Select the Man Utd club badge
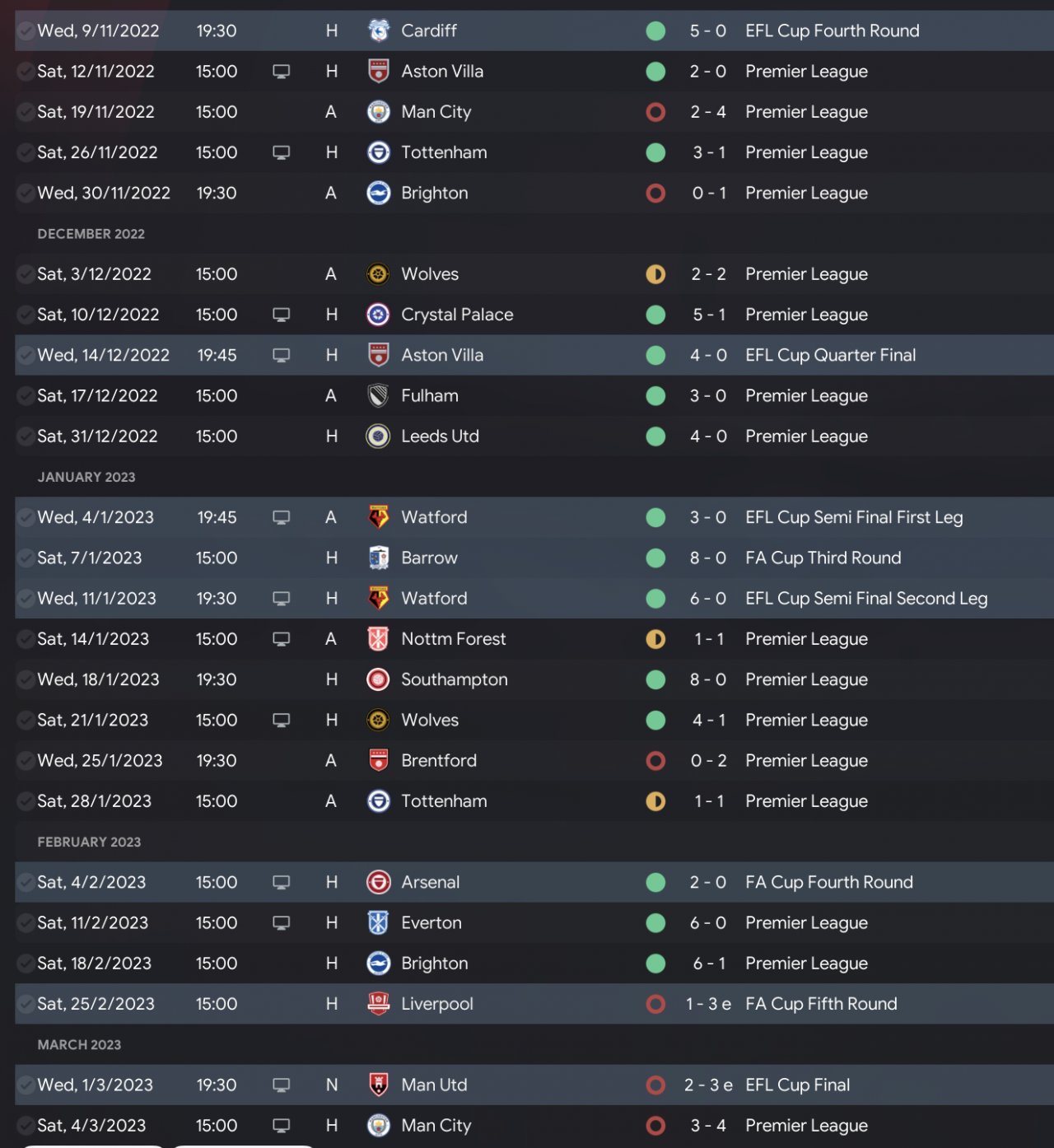Image resolution: width=1054 pixels, height=1148 pixels. coord(378,1085)
